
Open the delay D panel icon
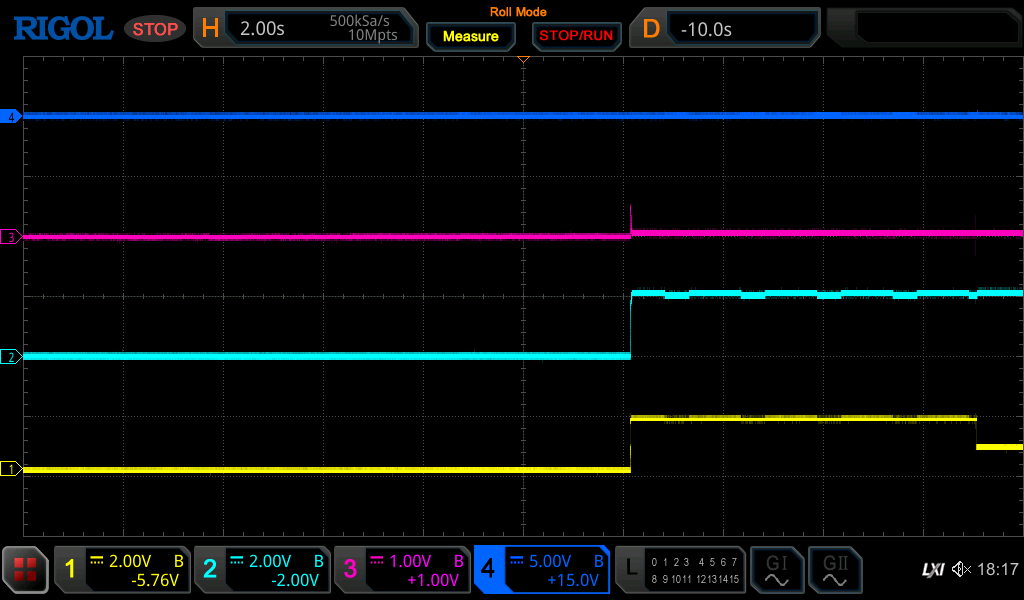[651, 29]
